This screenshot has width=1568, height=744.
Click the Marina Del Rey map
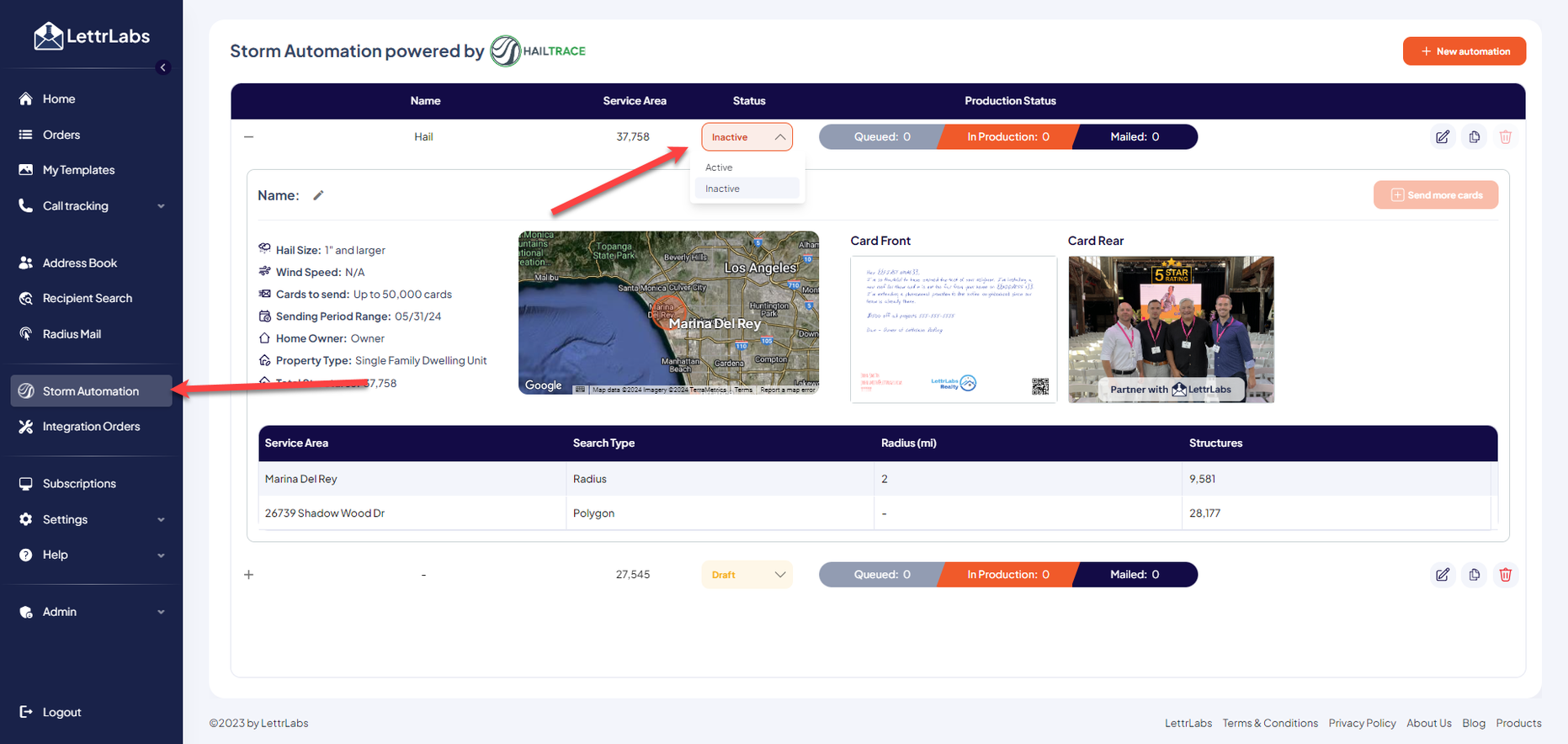668,312
